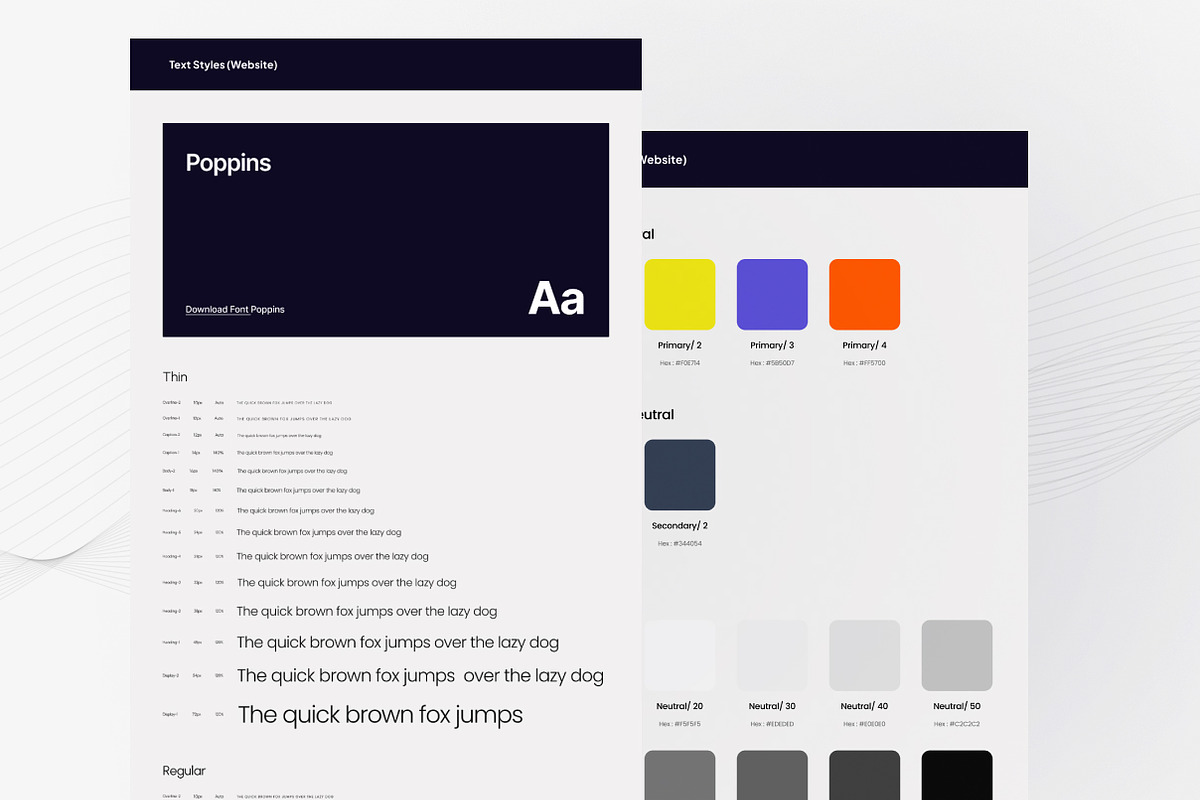1200x800 pixels.
Task: Click the Neutral/ 50 label
Action: pos(957,706)
